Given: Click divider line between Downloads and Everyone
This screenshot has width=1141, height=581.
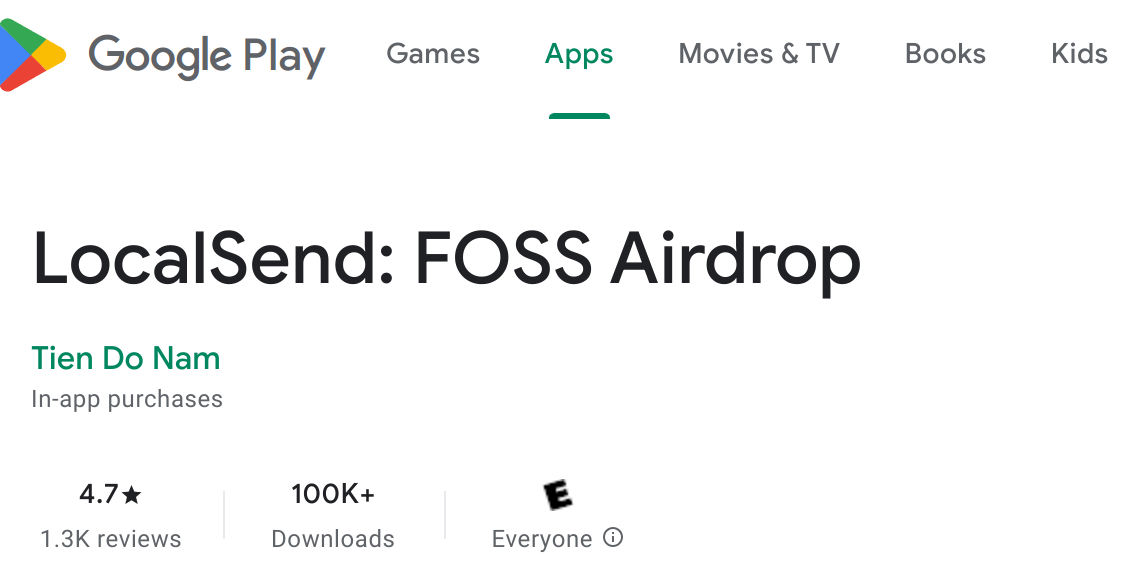Looking at the screenshot, I should coord(445,515).
